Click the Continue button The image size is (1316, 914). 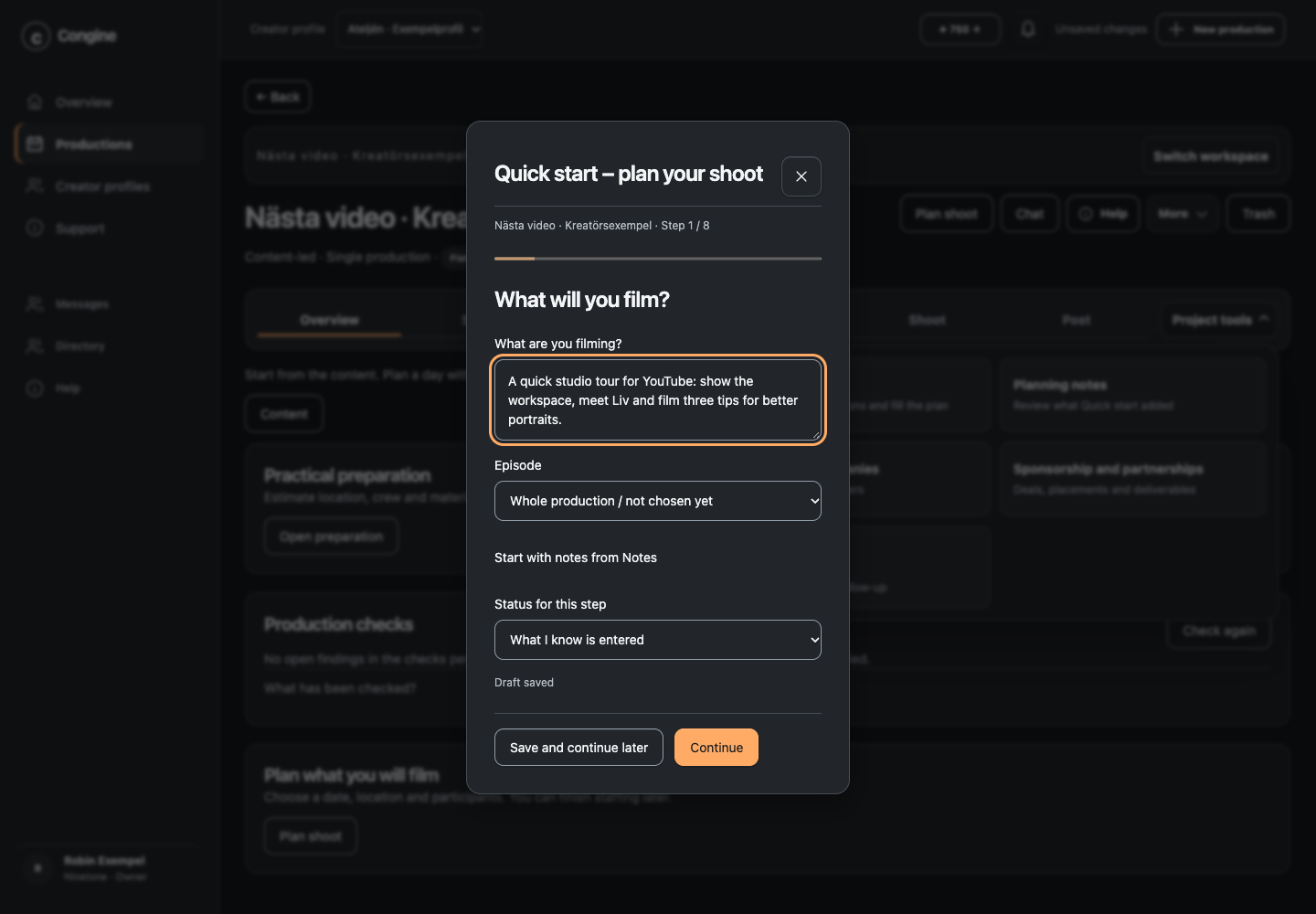click(x=716, y=748)
